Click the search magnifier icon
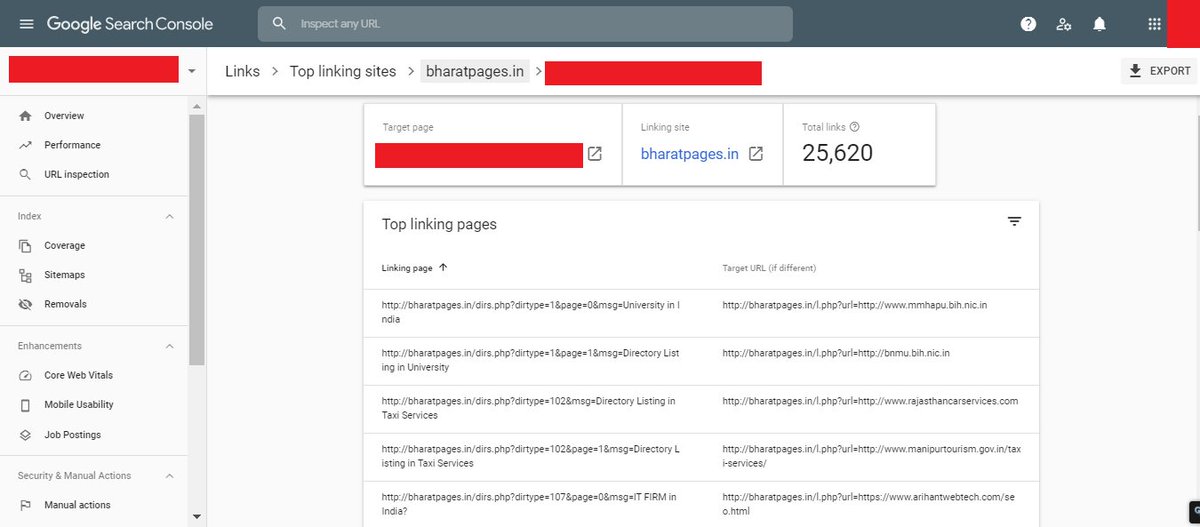This screenshot has height=527, width=1200. click(280, 23)
